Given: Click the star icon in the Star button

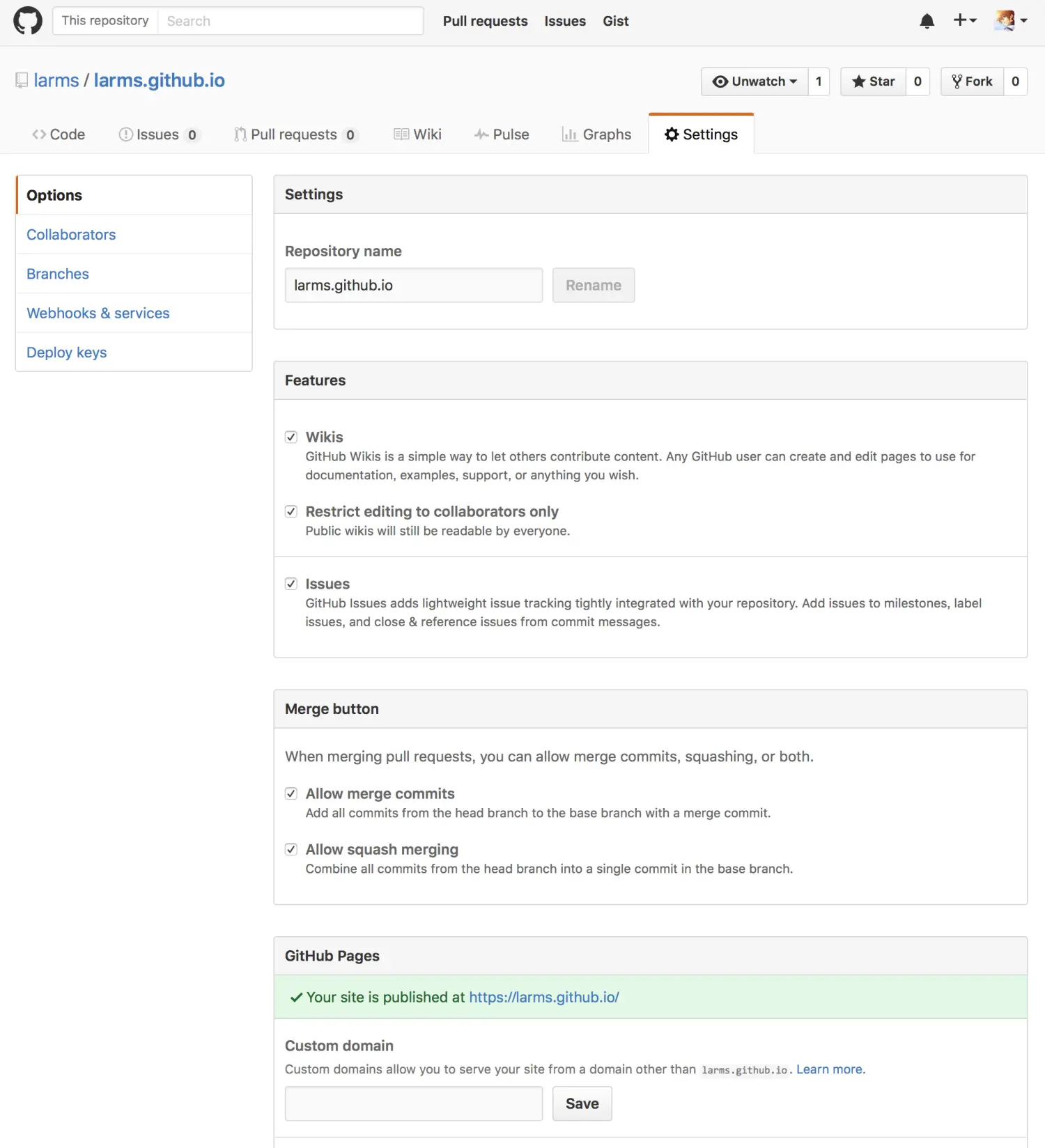Looking at the screenshot, I should click(x=859, y=82).
